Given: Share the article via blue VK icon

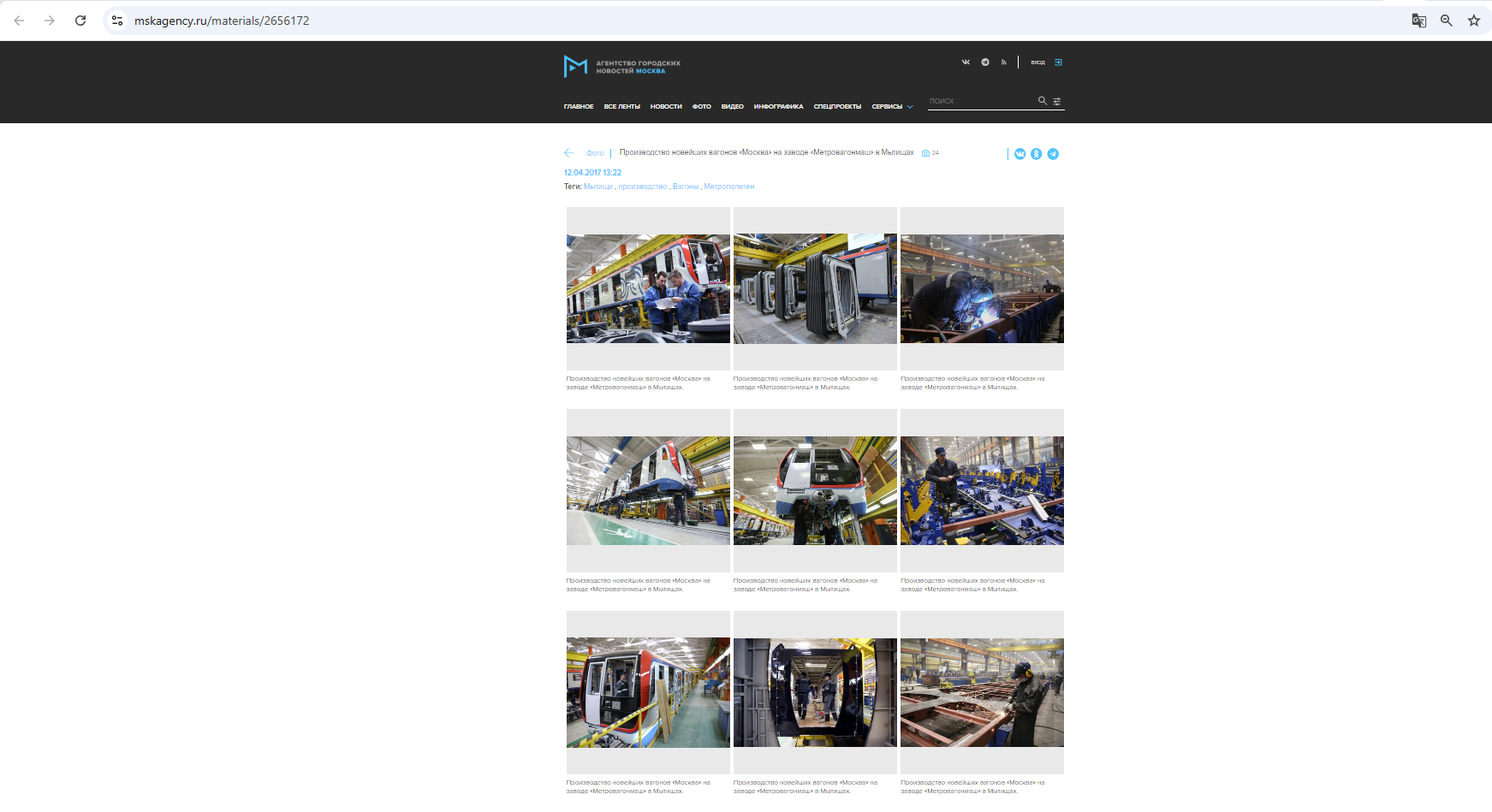Looking at the screenshot, I should click(1020, 154).
